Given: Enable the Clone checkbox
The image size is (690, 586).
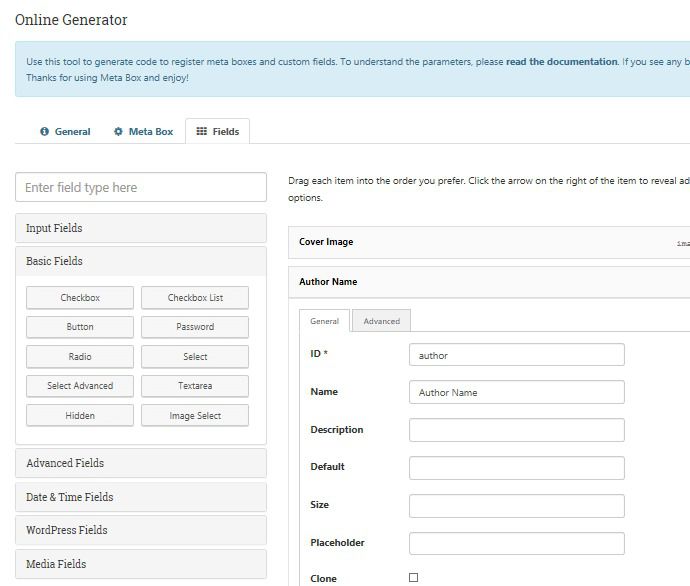Looking at the screenshot, I should click(413, 578).
